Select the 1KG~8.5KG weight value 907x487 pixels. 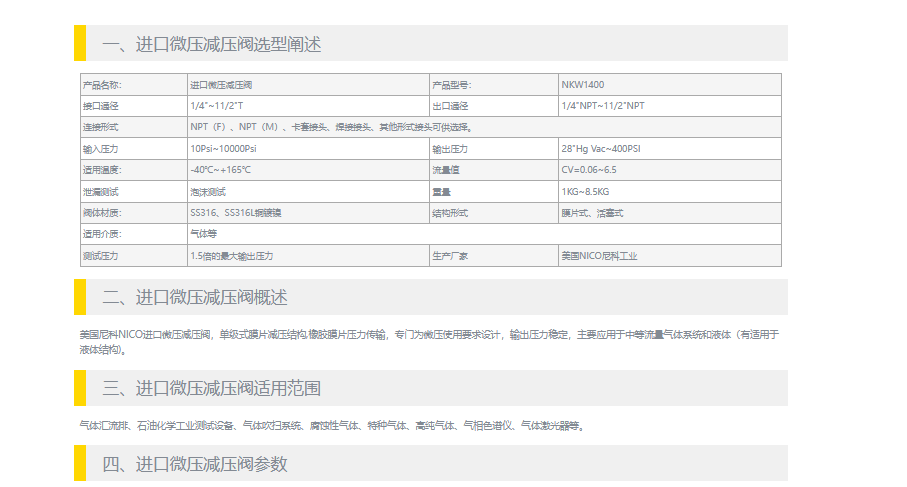585,192
